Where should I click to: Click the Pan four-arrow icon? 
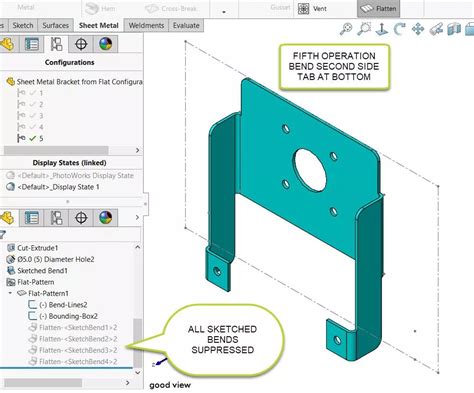pos(418,29)
